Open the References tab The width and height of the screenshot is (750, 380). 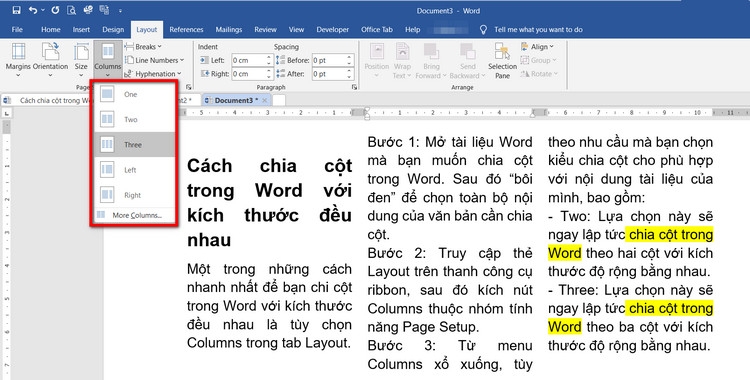[x=186, y=30]
